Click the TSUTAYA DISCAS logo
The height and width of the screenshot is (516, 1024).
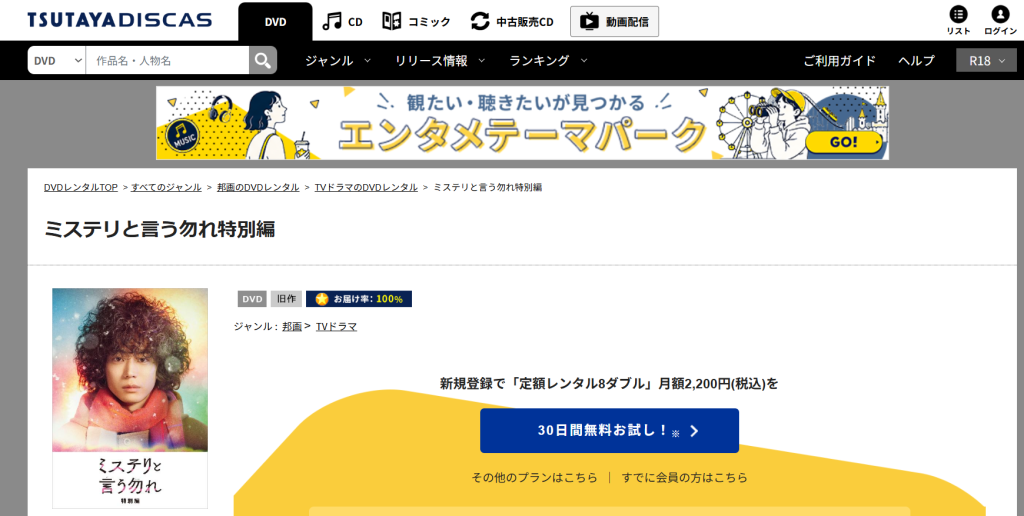coord(120,20)
